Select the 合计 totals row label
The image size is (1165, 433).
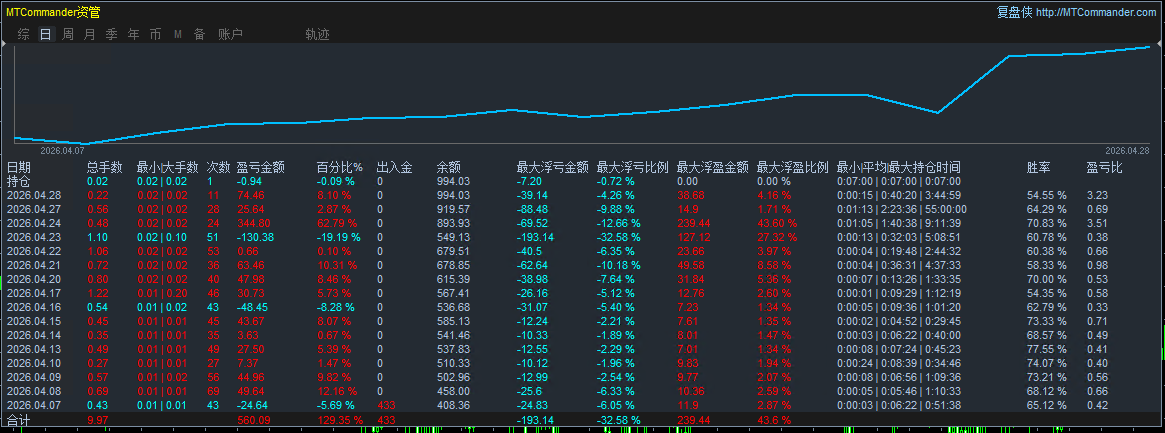pos(19,420)
